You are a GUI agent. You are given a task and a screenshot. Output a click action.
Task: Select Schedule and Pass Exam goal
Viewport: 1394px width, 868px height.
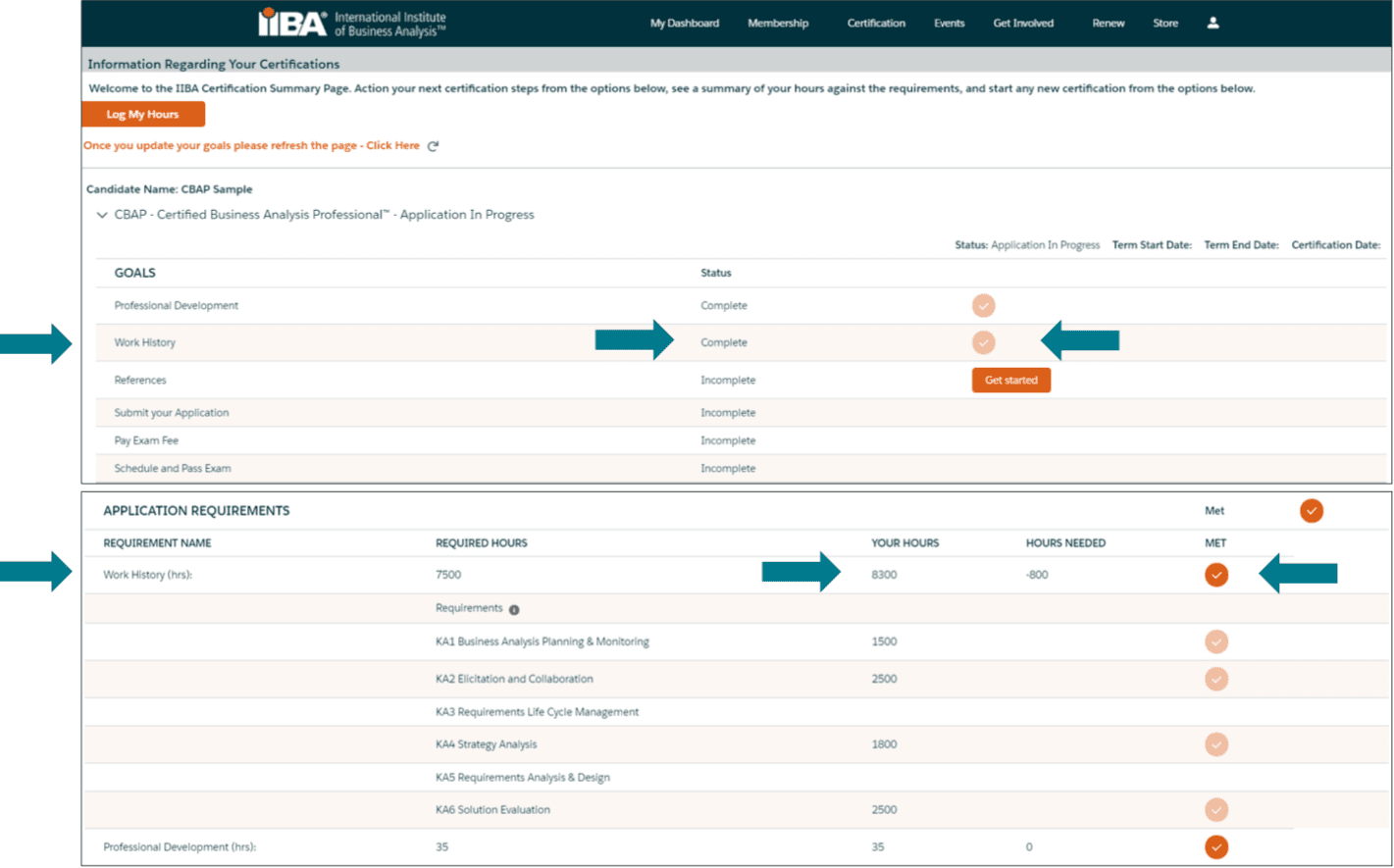173,469
